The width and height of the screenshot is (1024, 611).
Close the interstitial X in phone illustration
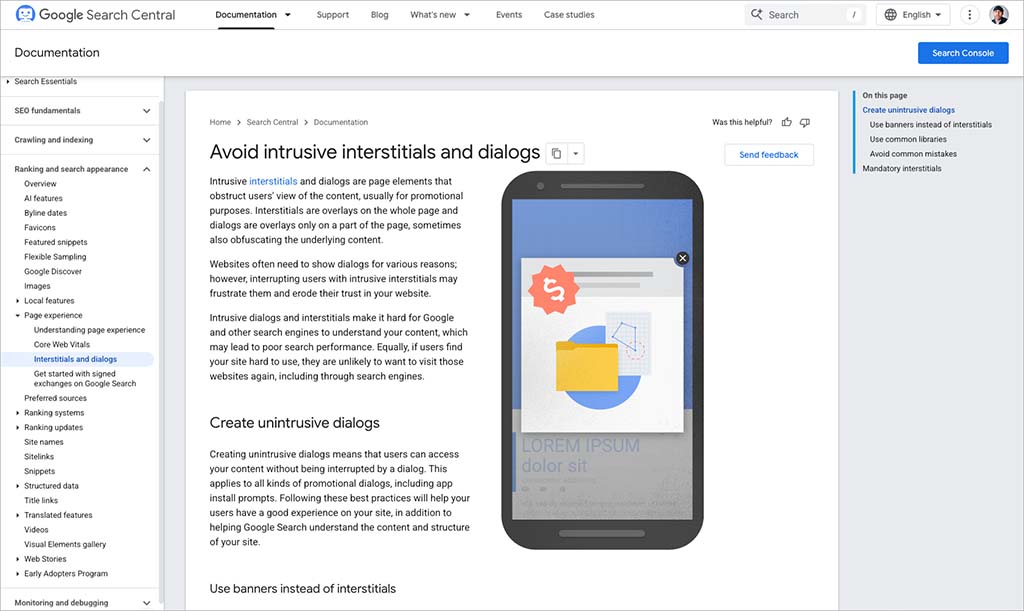(682, 258)
